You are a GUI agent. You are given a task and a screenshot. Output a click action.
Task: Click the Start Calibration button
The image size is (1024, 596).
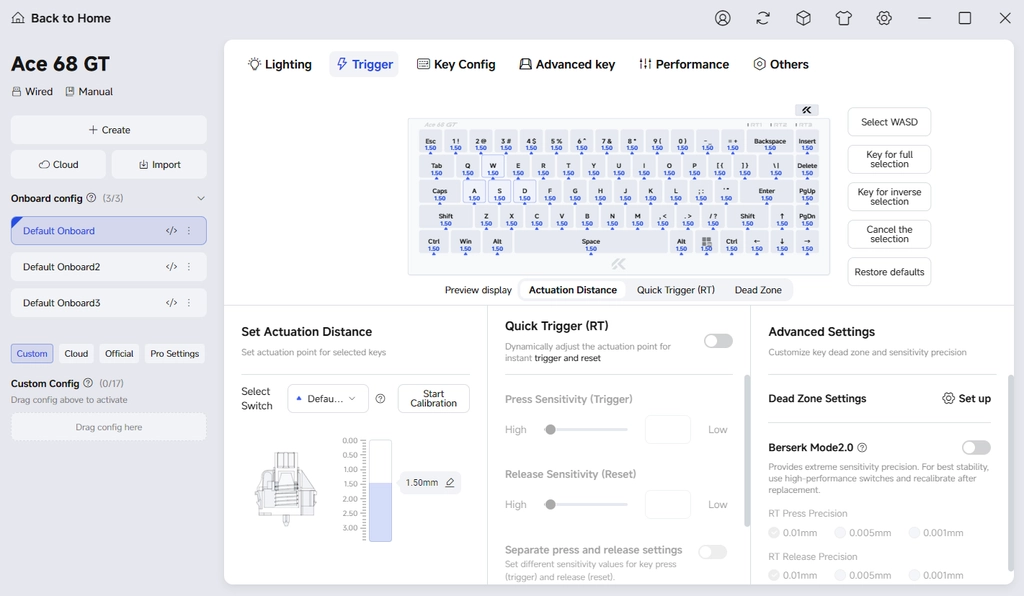pyautogui.click(x=434, y=398)
